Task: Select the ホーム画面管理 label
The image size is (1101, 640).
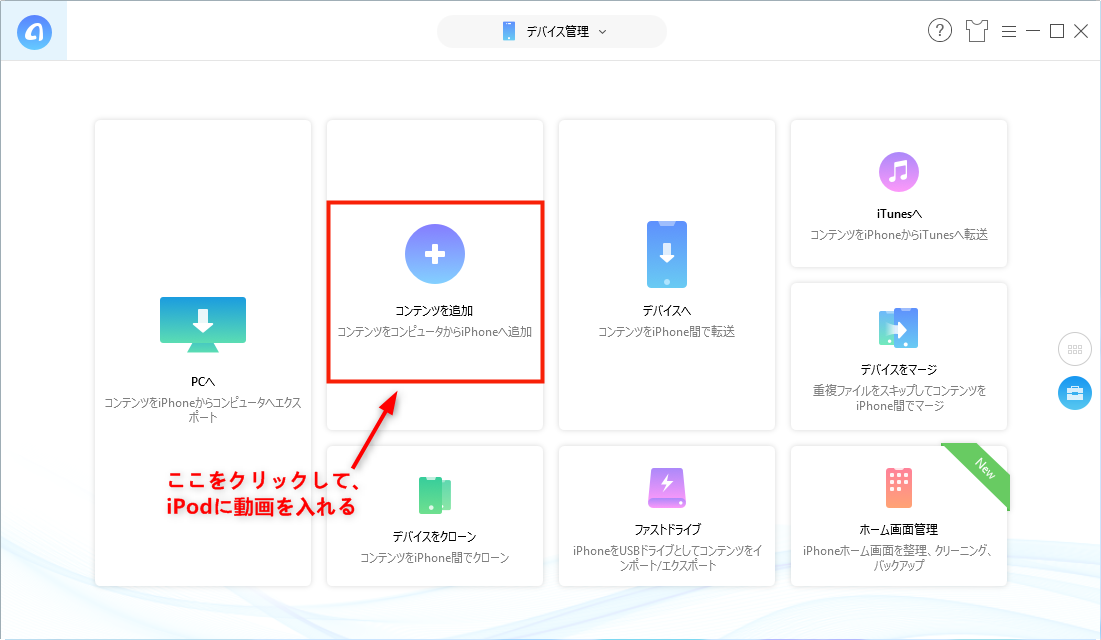Action: coord(899,530)
